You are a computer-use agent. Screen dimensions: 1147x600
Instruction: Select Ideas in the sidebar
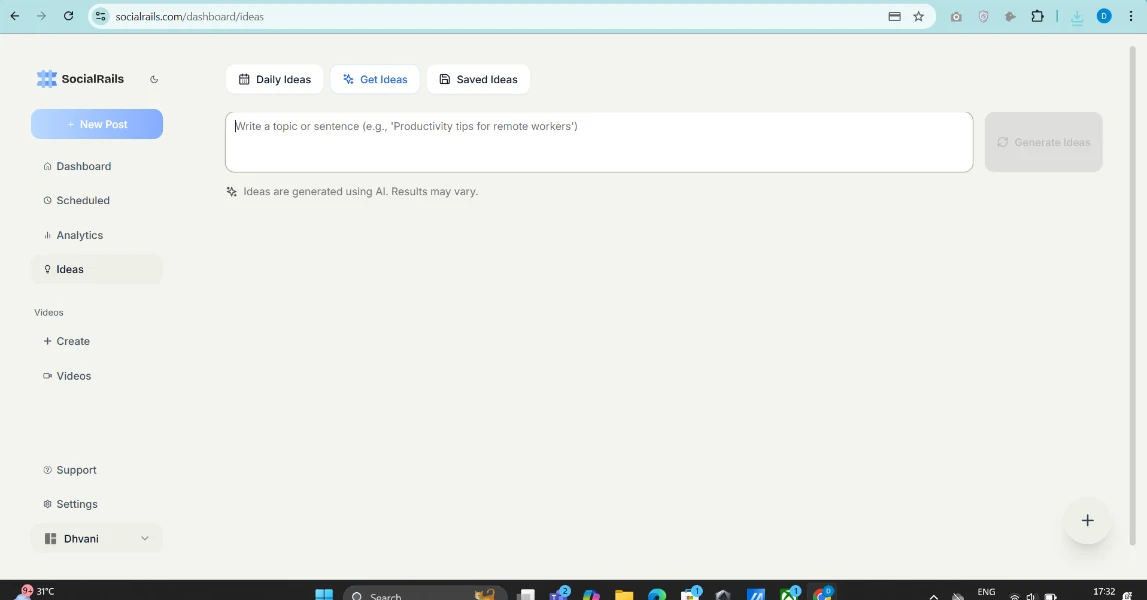(x=97, y=269)
